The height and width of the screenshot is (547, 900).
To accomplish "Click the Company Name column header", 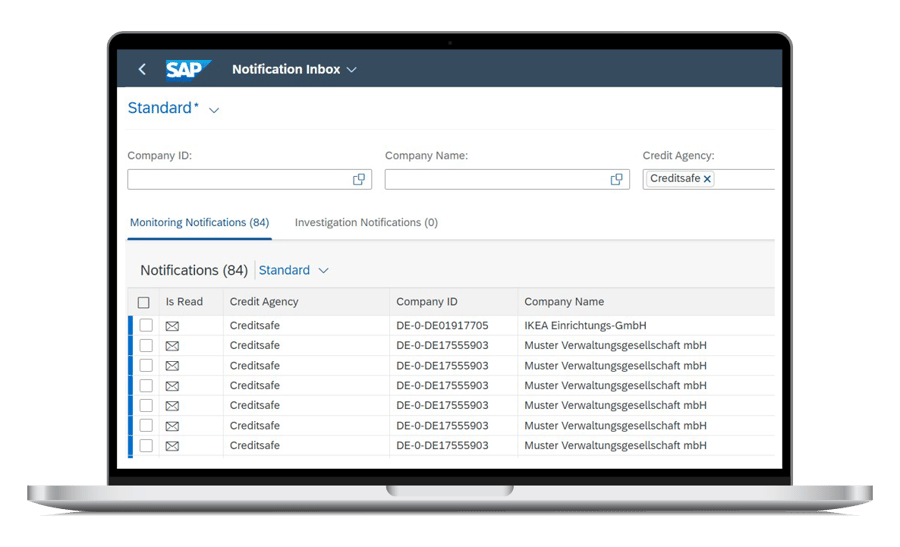I will 564,302.
